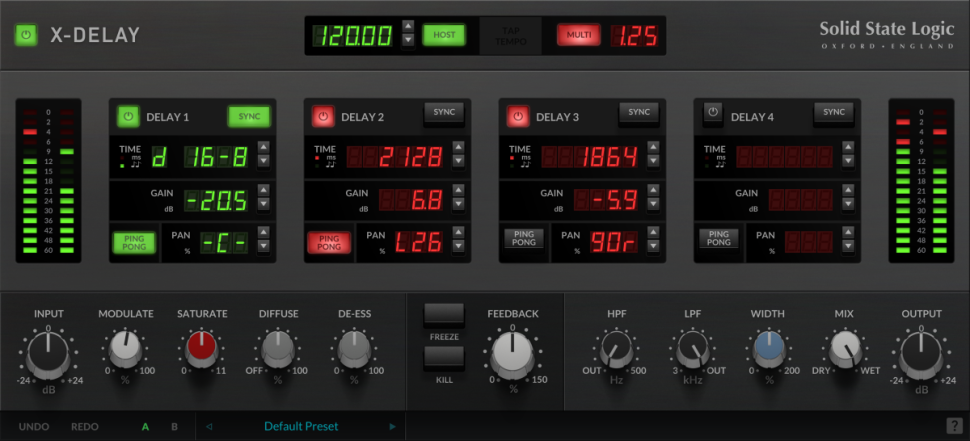The height and width of the screenshot is (441, 970).
Task: Increase tempo with up arrow
Action: (x=408, y=26)
